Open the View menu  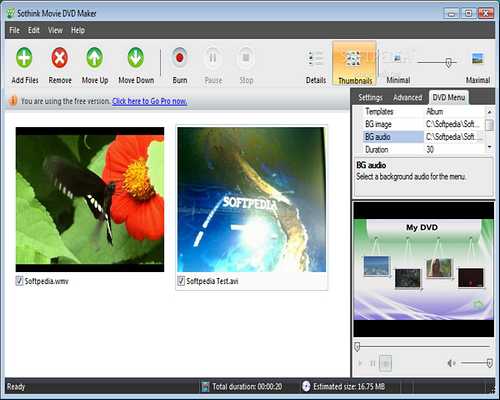[55, 30]
